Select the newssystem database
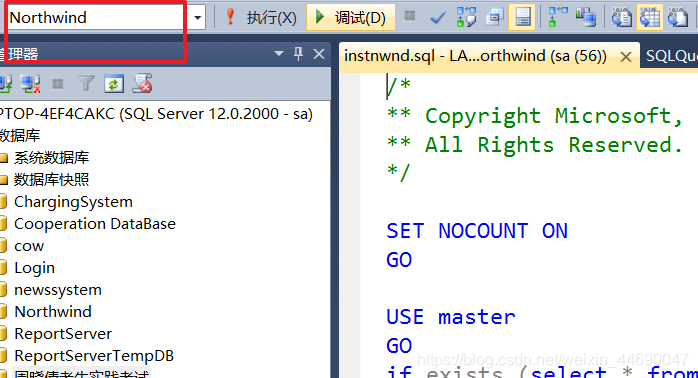This screenshot has width=698, height=378. pos(58,290)
